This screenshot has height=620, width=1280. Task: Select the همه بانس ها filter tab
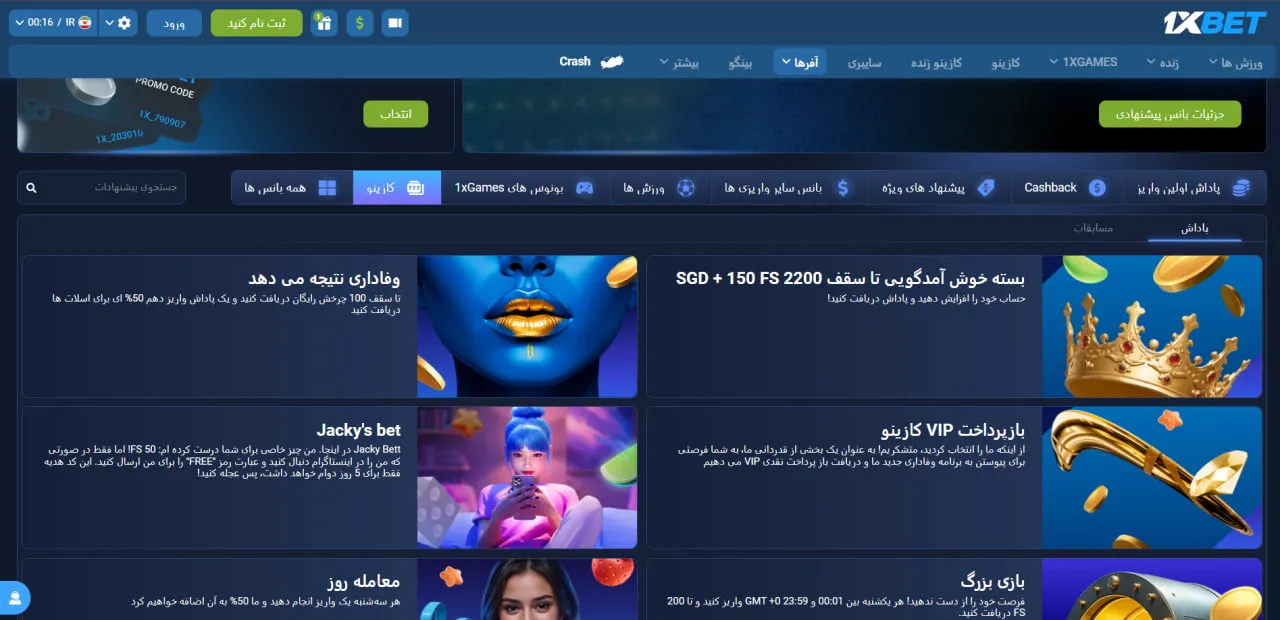pyautogui.click(x=291, y=188)
